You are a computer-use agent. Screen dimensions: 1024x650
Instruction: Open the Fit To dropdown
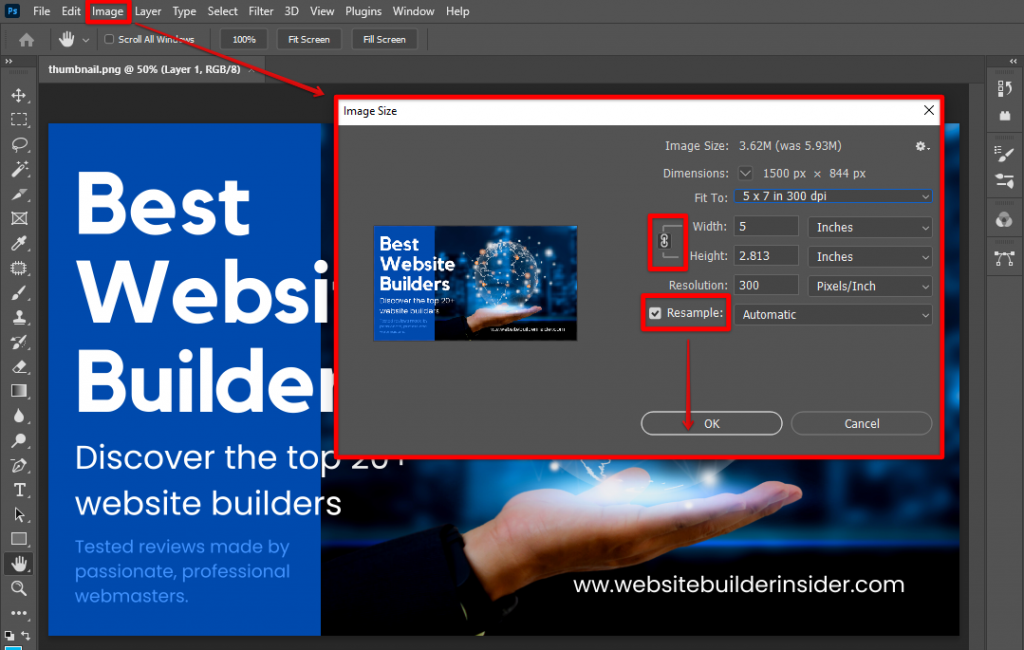click(833, 197)
